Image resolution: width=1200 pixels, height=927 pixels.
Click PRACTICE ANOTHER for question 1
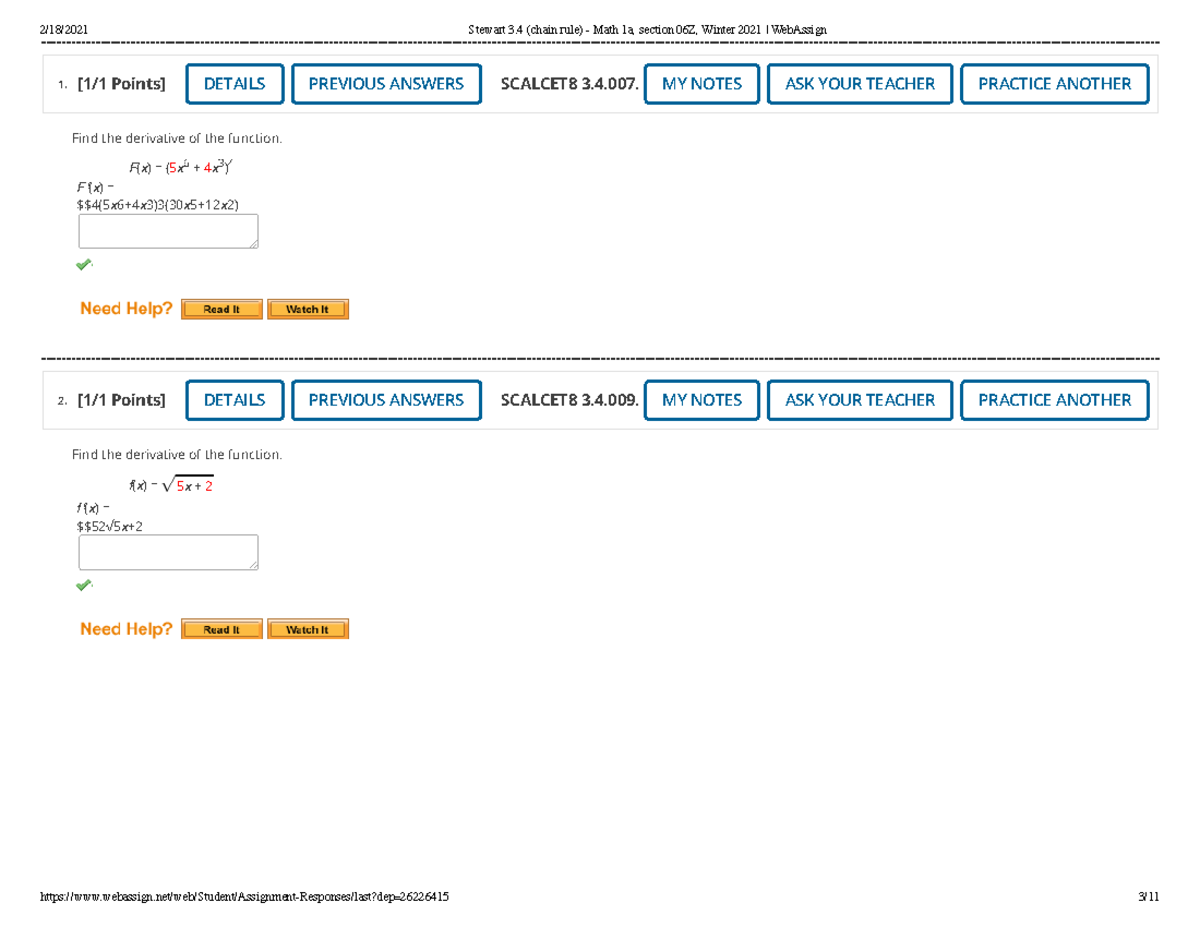click(1055, 84)
